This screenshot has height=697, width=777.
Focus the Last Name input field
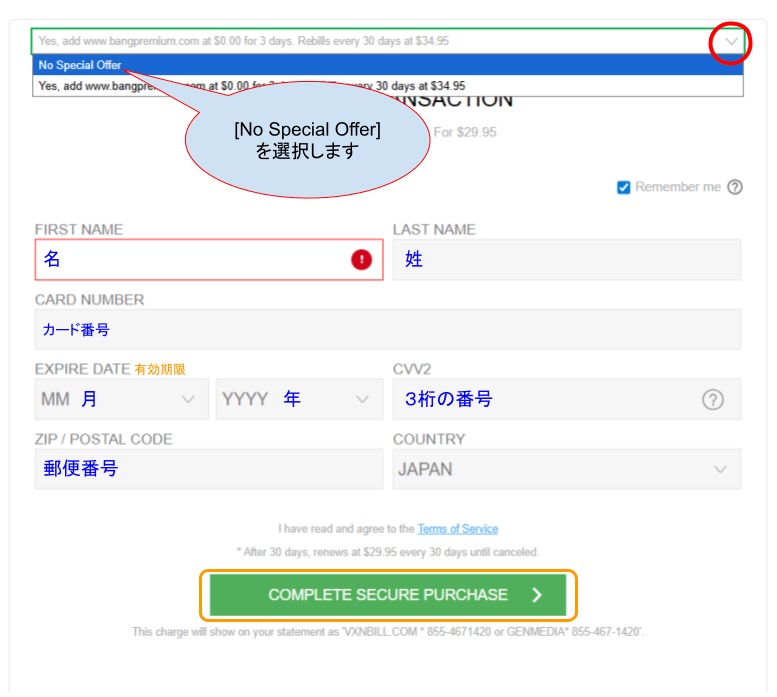[566, 260]
